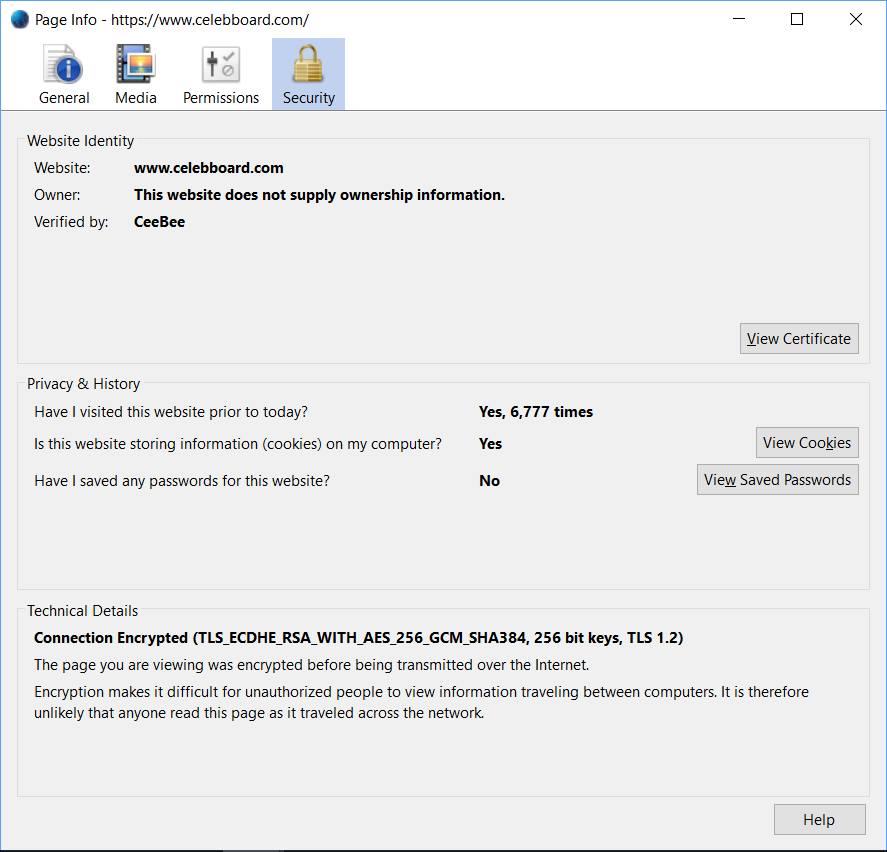Click the encryption makes it difficult paragraph
The width and height of the screenshot is (887, 852).
pyautogui.click(x=421, y=702)
